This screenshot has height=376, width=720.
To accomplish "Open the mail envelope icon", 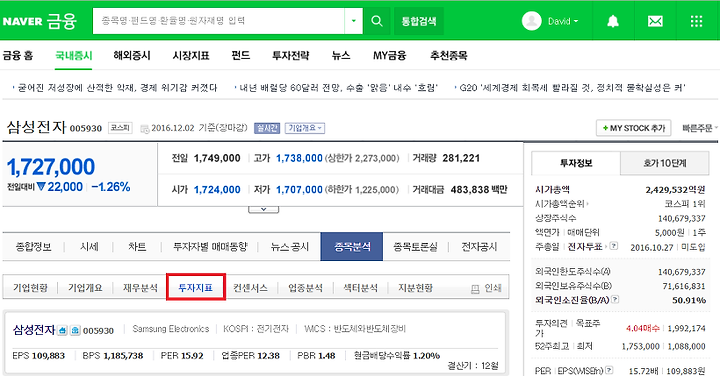I will point(655,21).
